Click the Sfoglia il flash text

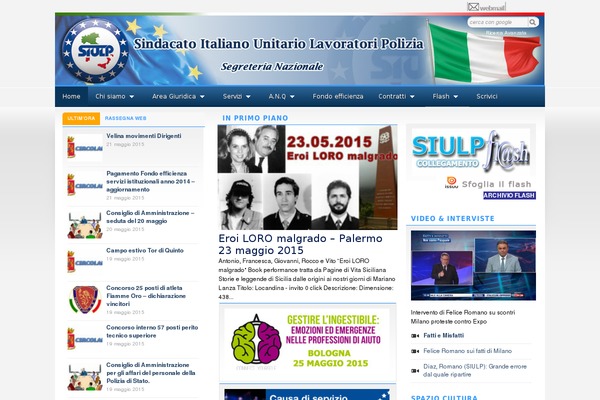[x=496, y=184]
